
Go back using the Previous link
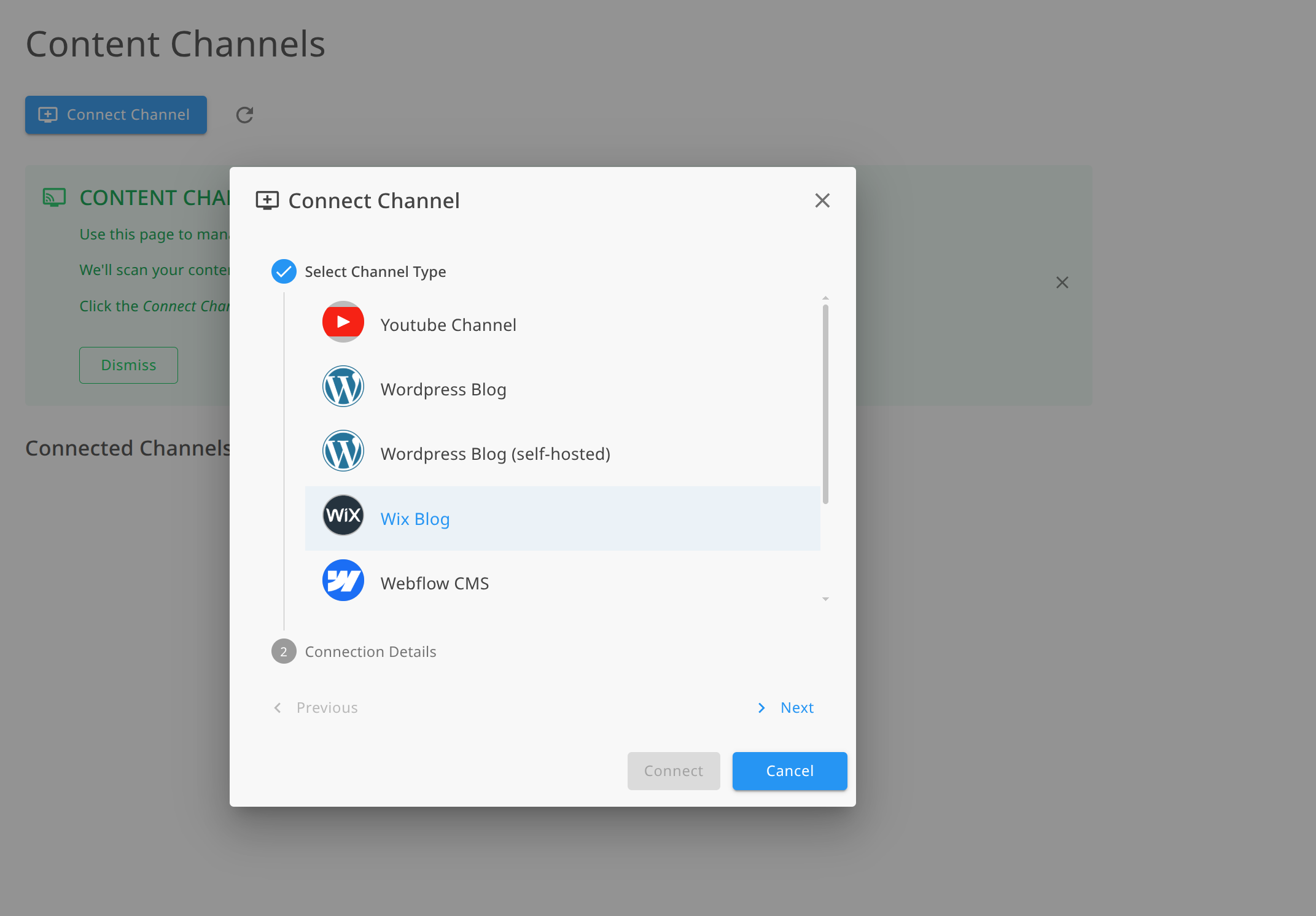tap(327, 707)
